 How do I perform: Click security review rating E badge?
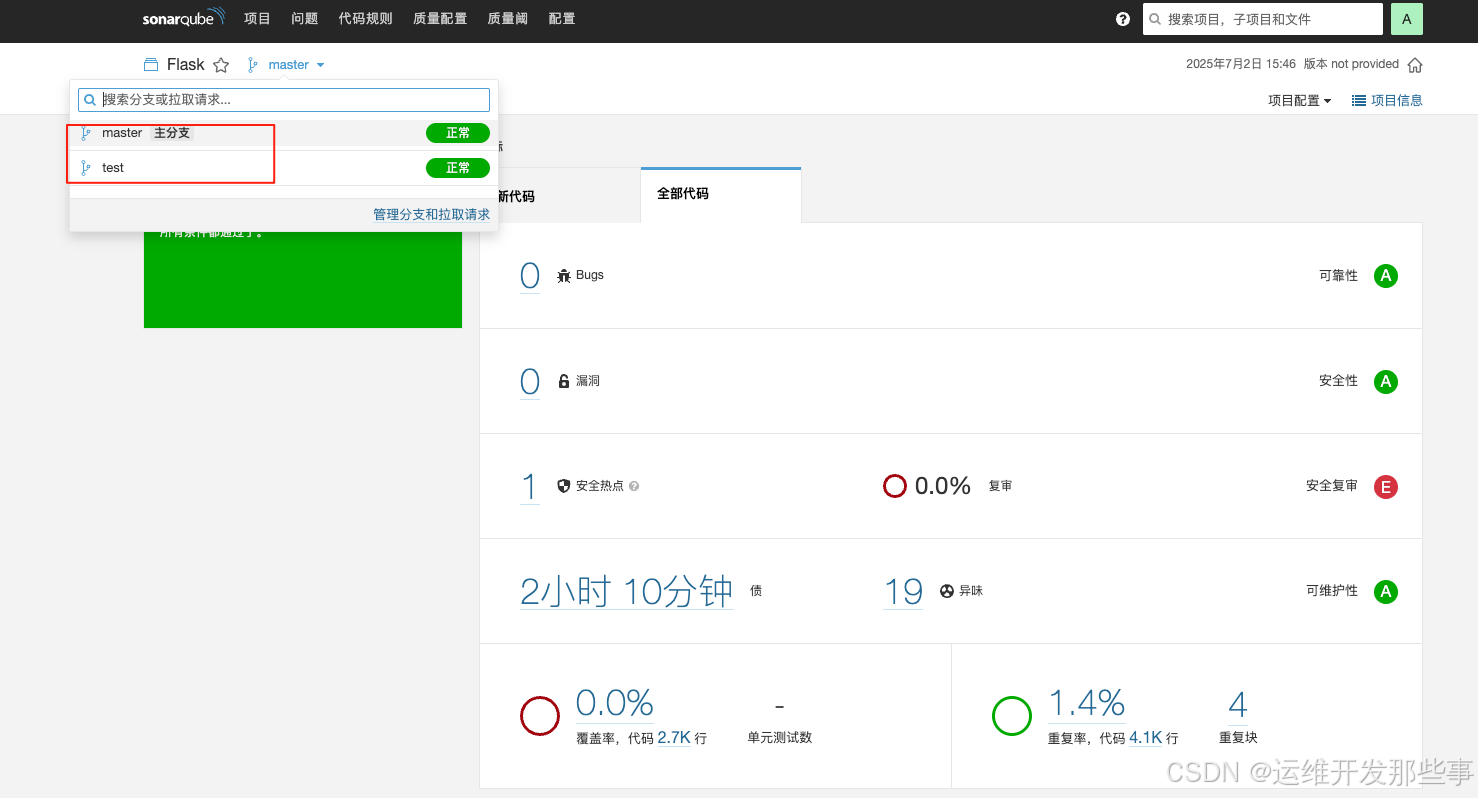point(1385,487)
